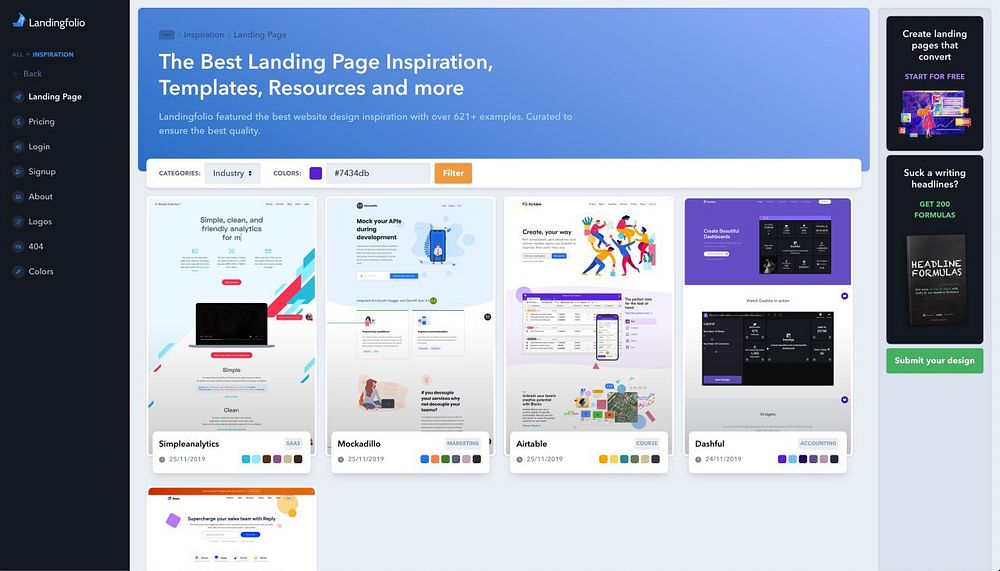Viewport: 1000px width, 571px height.
Task: Click the clock icon on Dashful card
Action: coord(698,459)
